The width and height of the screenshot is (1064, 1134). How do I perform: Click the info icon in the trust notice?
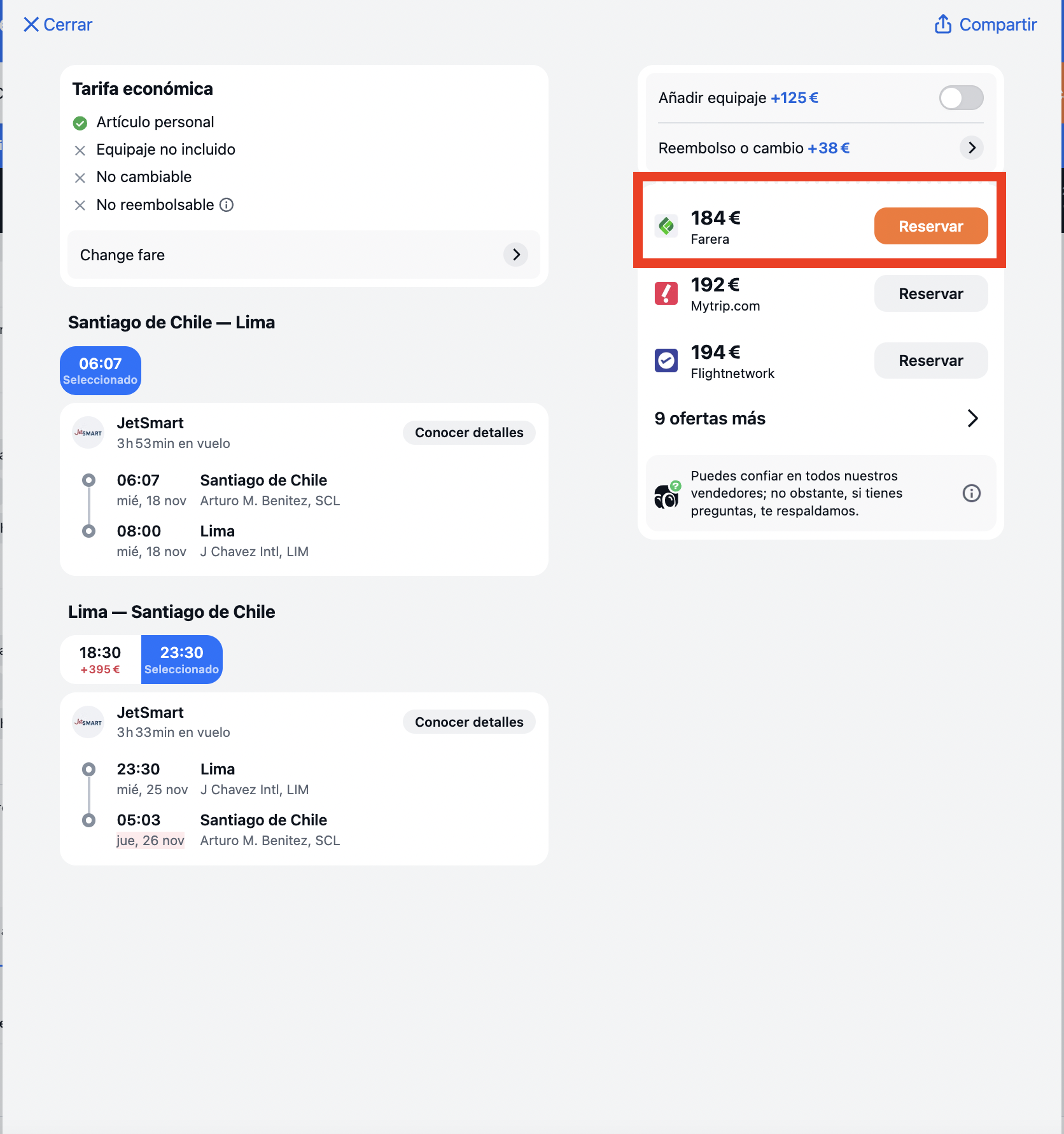[x=971, y=493]
